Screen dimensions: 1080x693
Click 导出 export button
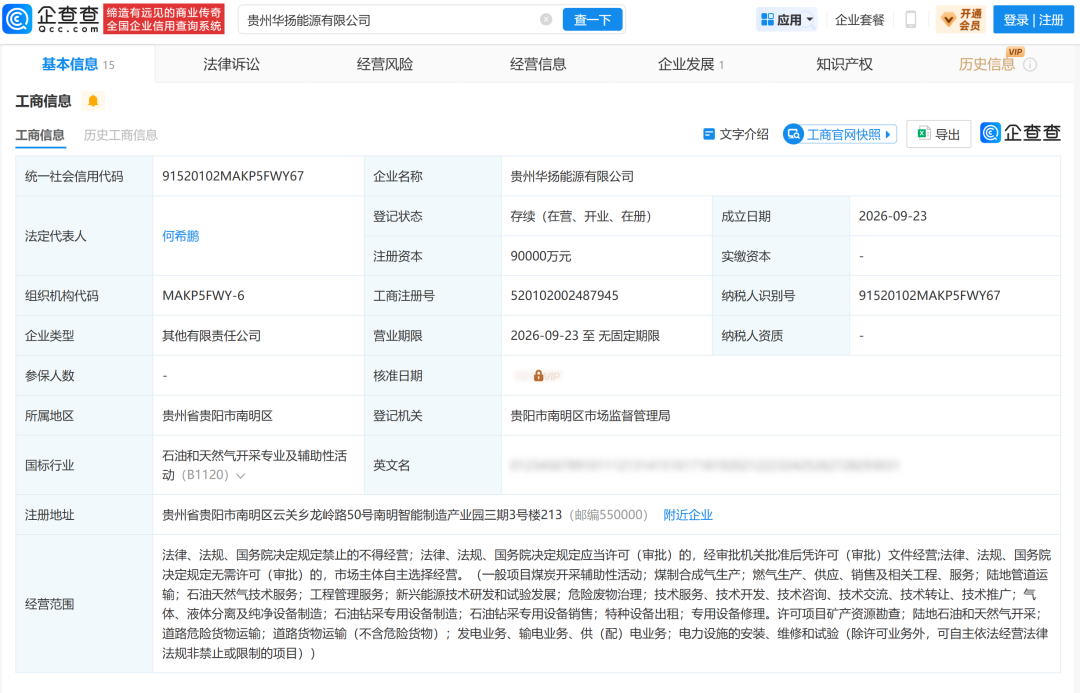(938, 134)
